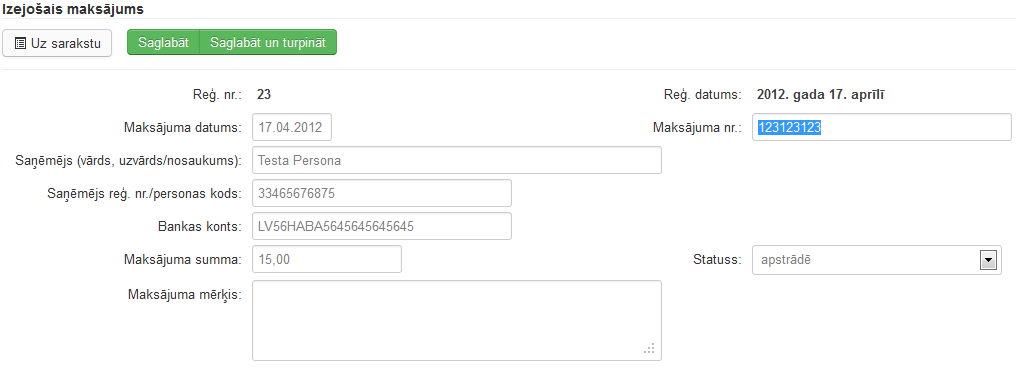Click Saglabāt un turpināt button

[268, 42]
